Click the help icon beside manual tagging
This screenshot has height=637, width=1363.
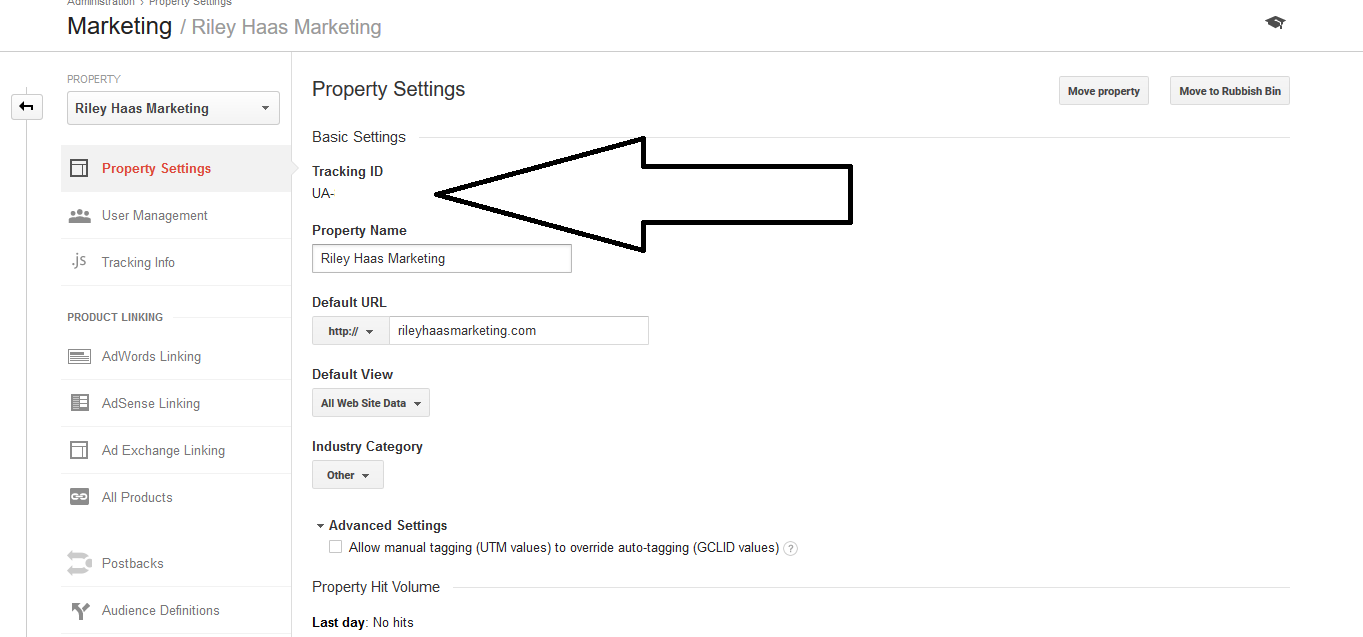[791, 548]
